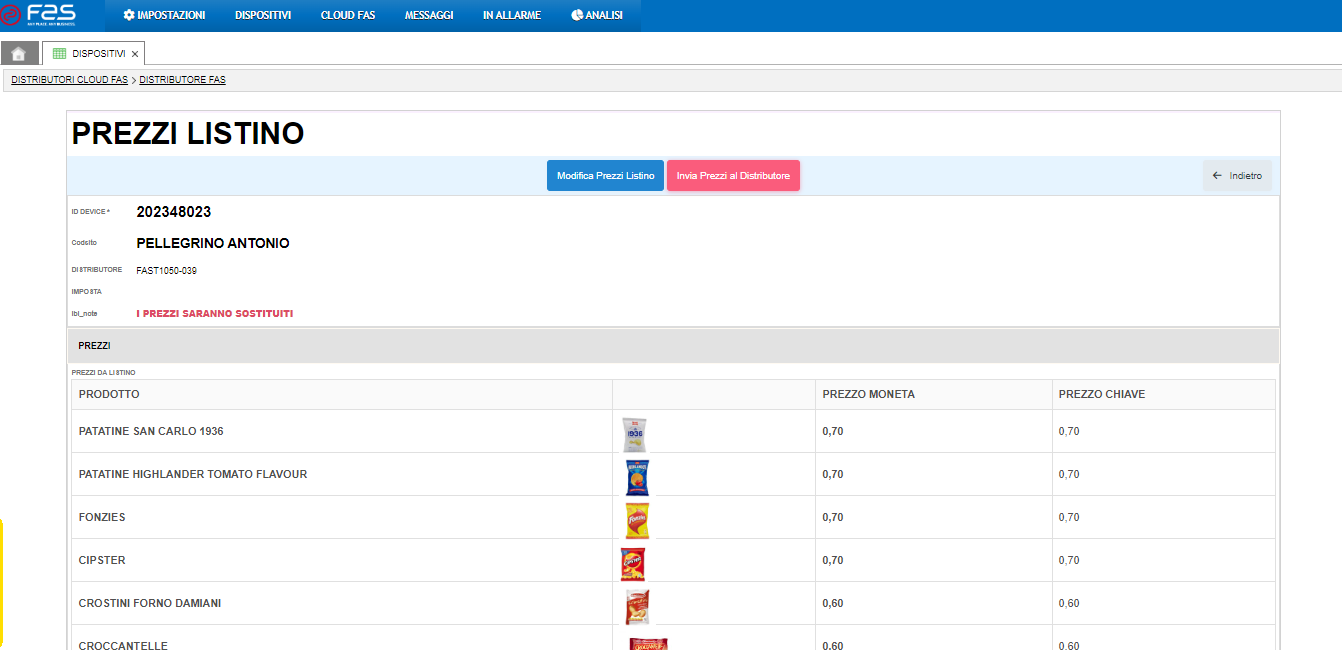This screenshot has width=1342, height=652.
Task: Click the distributor code FAST1050-039
Action: (x=167, y=270)
